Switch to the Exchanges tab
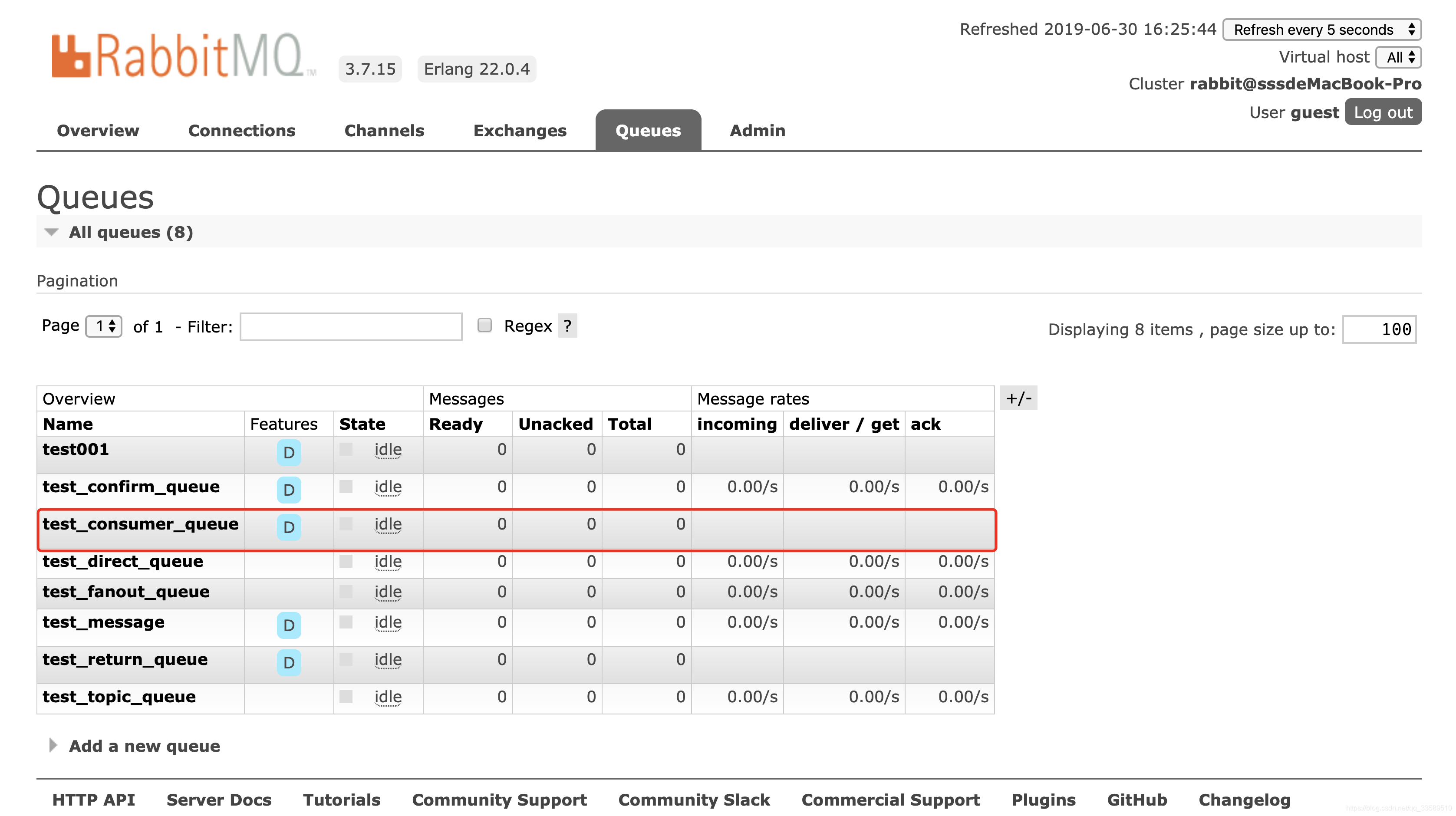The height and width of the screenshot is (816, 1456). tap(520, 131)
